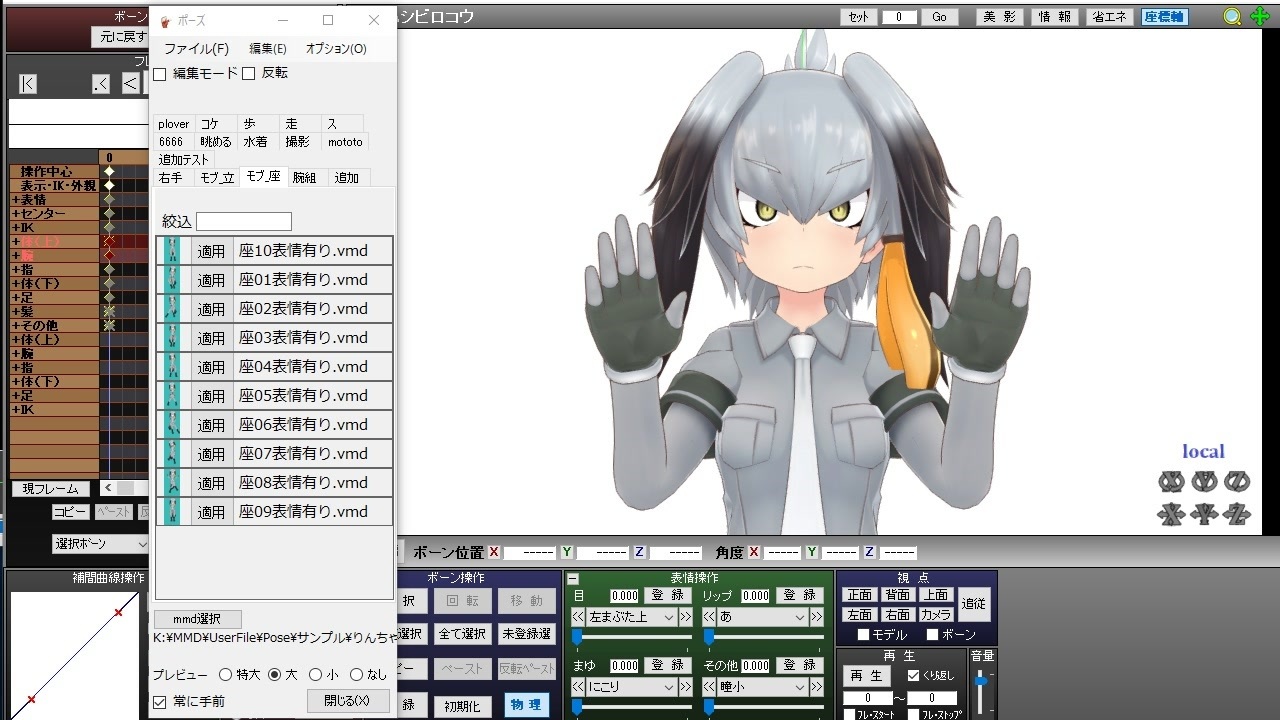
Task: Click the 絞込 filter input field
Action: (x=244, y=221)
